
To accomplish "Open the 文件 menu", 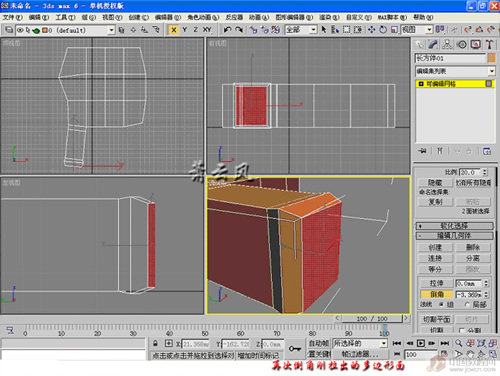I will 12,17.
